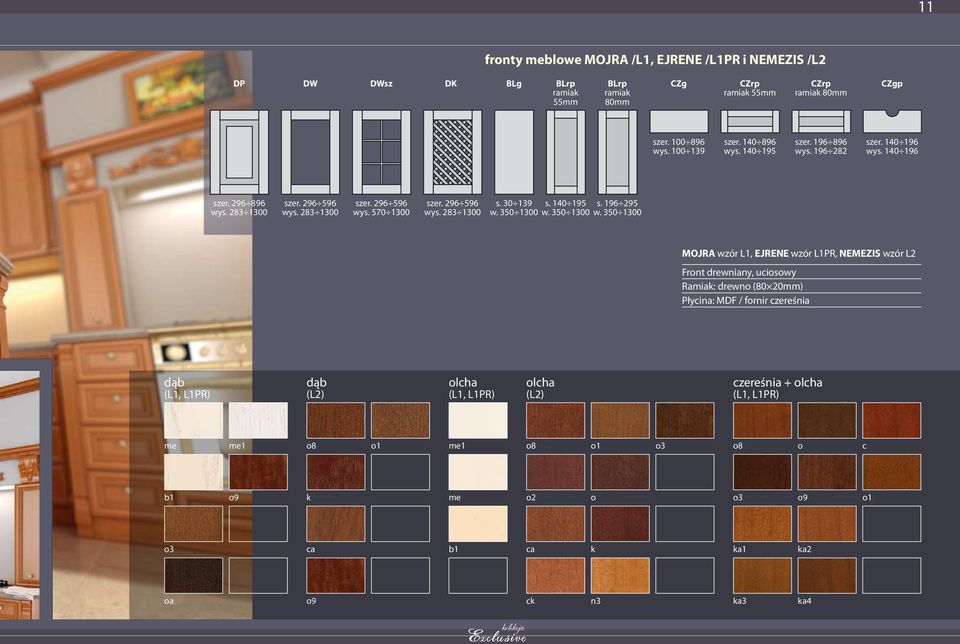Image resolution: width=960 pixels, height=644 pixels.
Task: Choose dąb L2 swatch o9
Action: click(x=336, y=575)
